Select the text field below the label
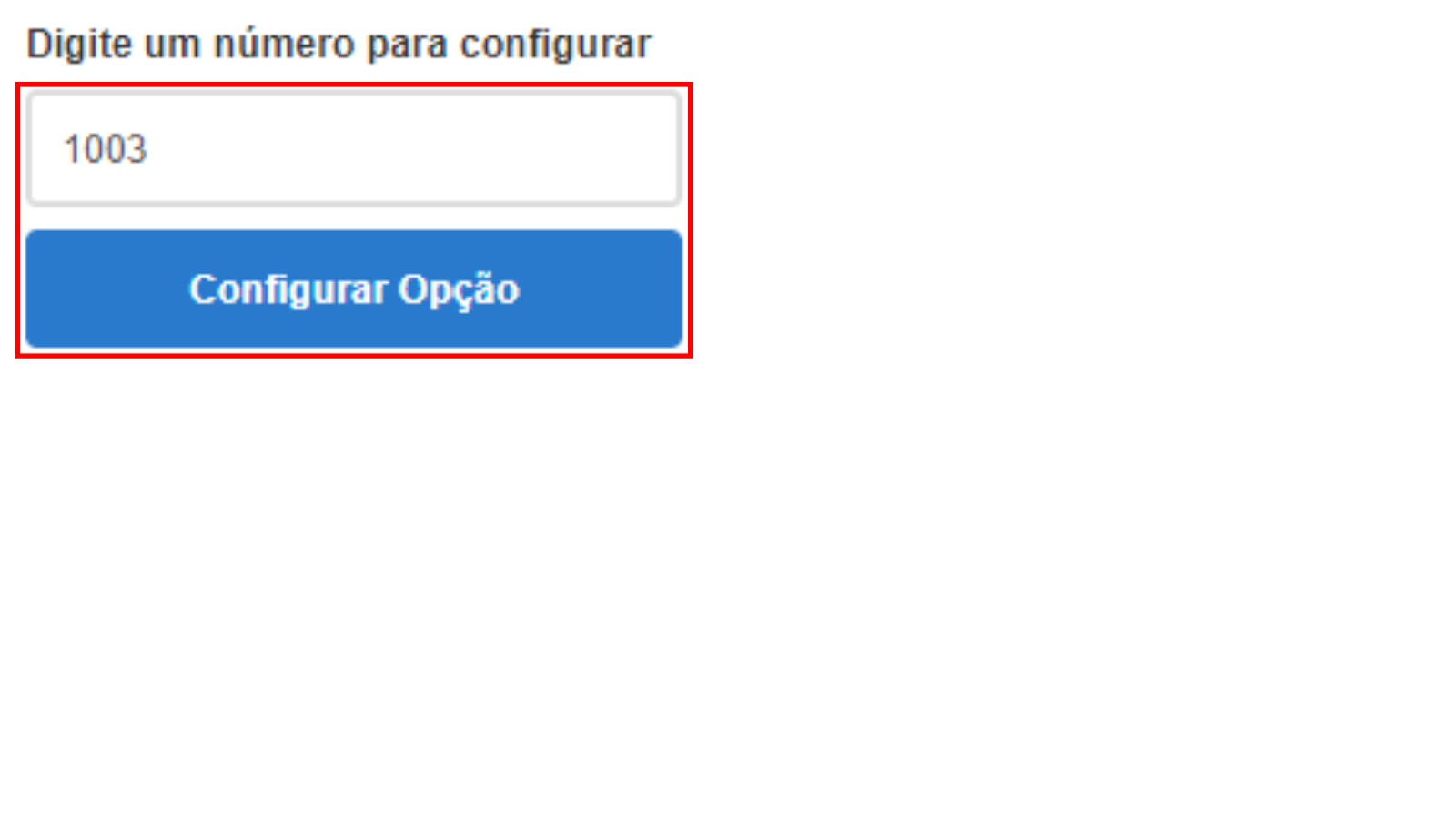 tap(354, 148)
